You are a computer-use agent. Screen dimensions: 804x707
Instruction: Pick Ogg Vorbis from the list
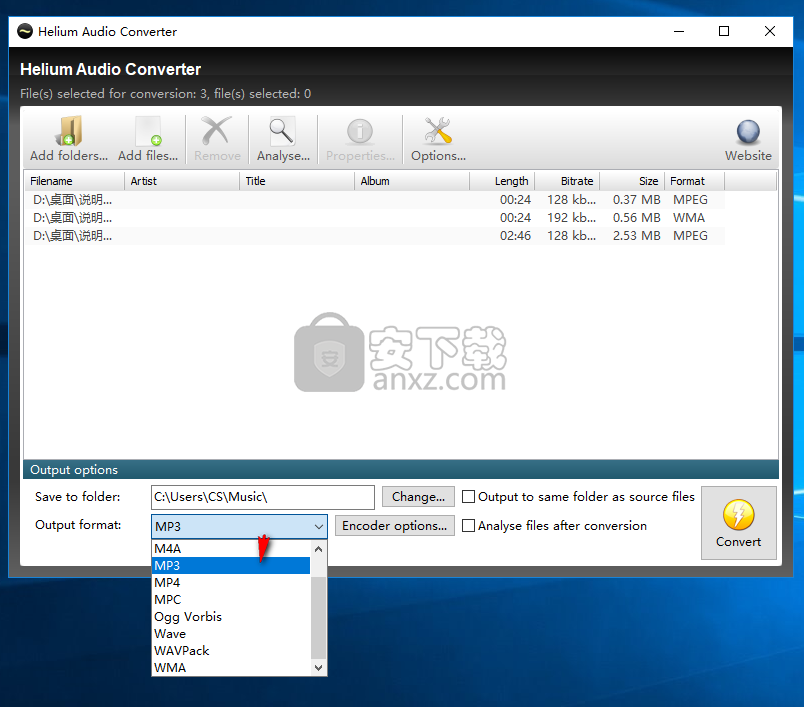point(231,616)
